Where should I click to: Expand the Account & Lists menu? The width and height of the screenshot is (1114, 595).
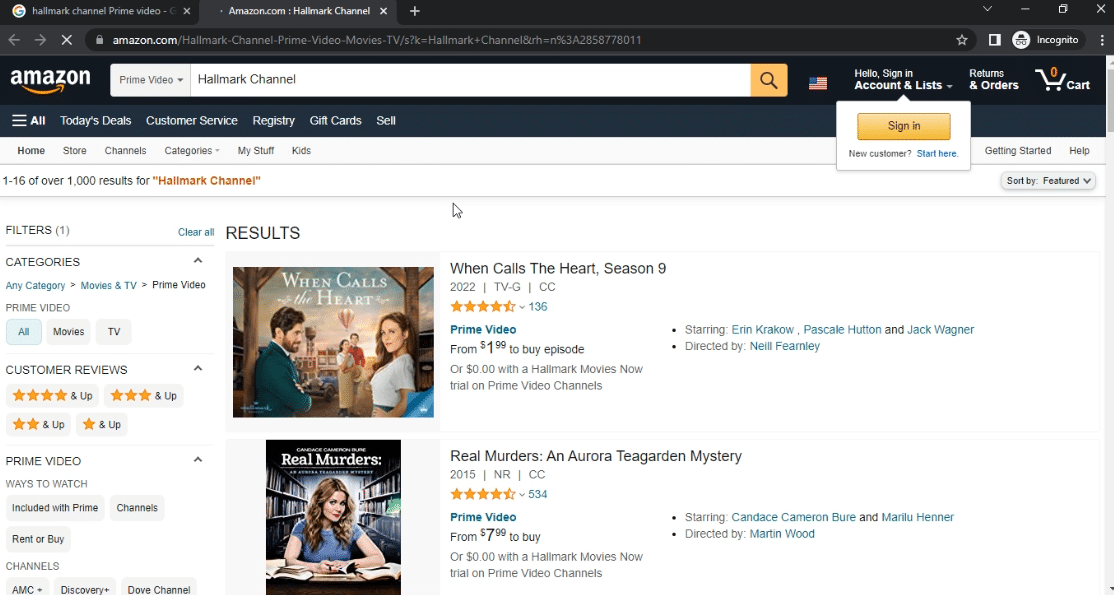tap(903, 80)
